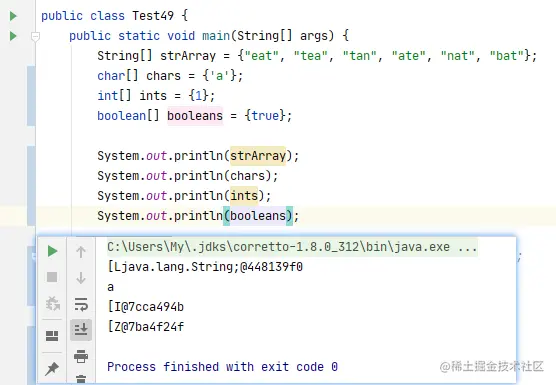Run the Test49 class from its gutter arrow
The height and width of the screenshot is (385, 556).
click(x=13, y=16)
